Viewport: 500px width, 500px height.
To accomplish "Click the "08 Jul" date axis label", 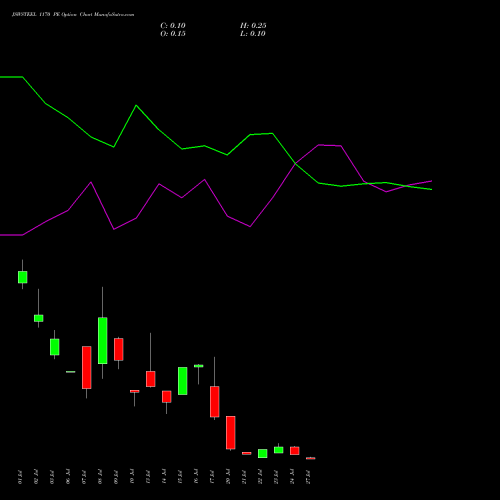I will 100,477.
